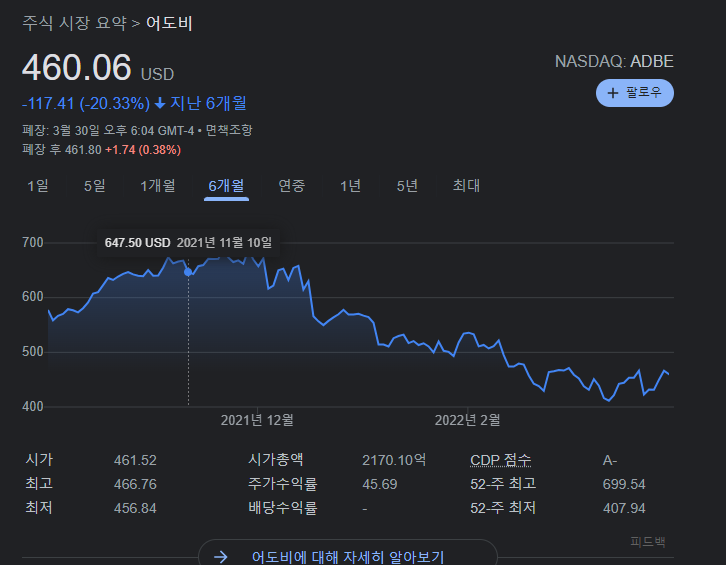This screenshot has width=726, height=565.
Task: Show the 최대 full history tab
Action: pos(466,186)
